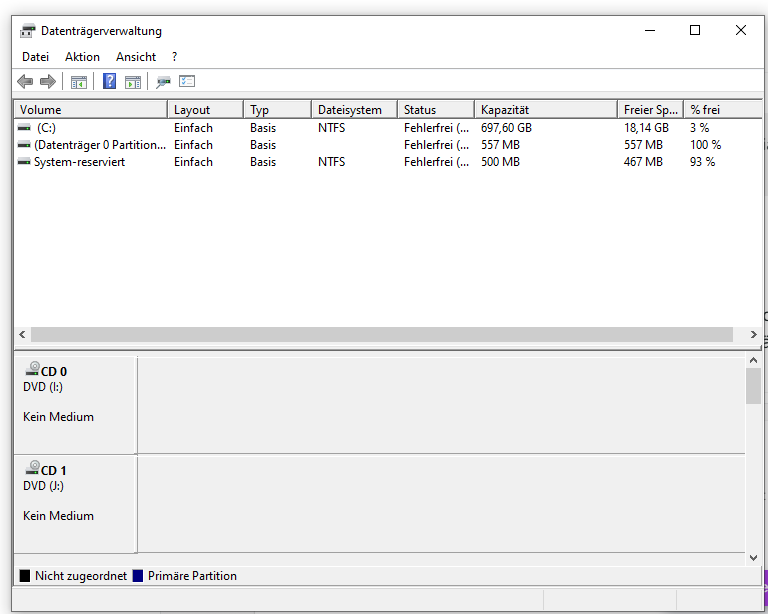Select the (Datenträger 0 Partition... volume row
Viewport: 768px width, 614px height.
[388, 145]
